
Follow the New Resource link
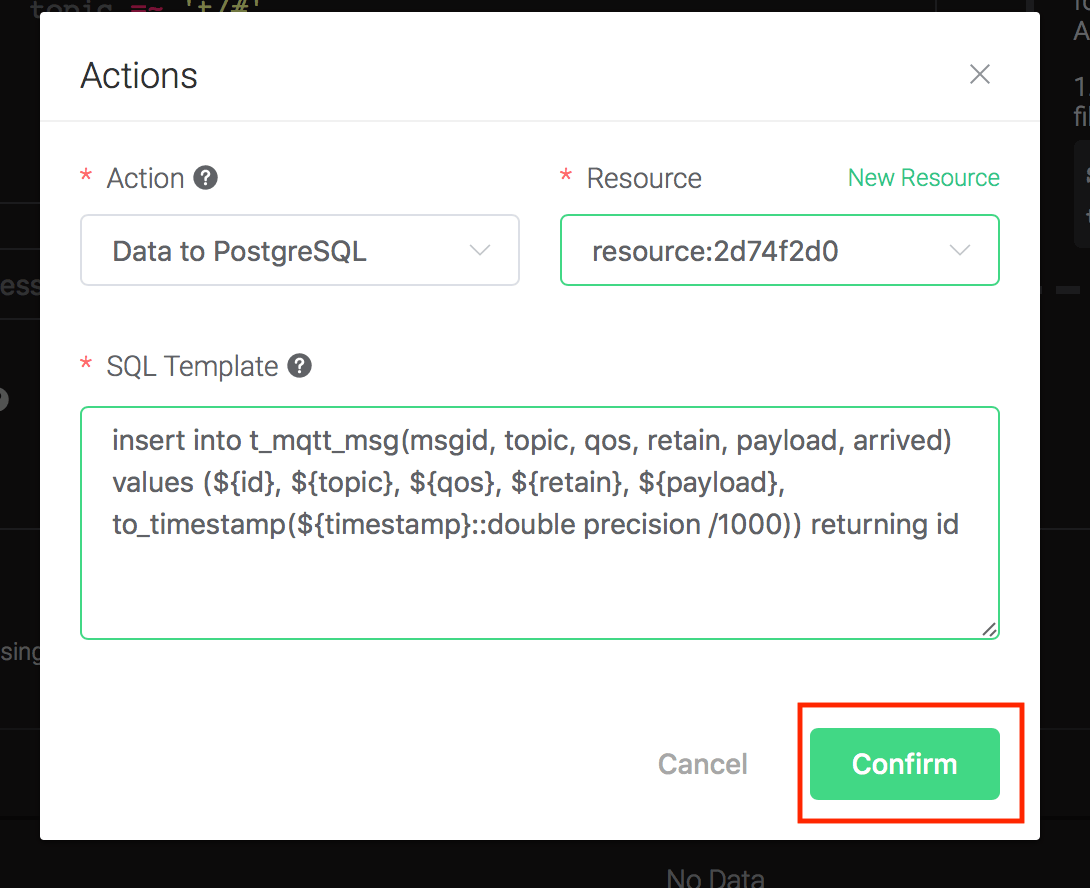coord(923,178)
